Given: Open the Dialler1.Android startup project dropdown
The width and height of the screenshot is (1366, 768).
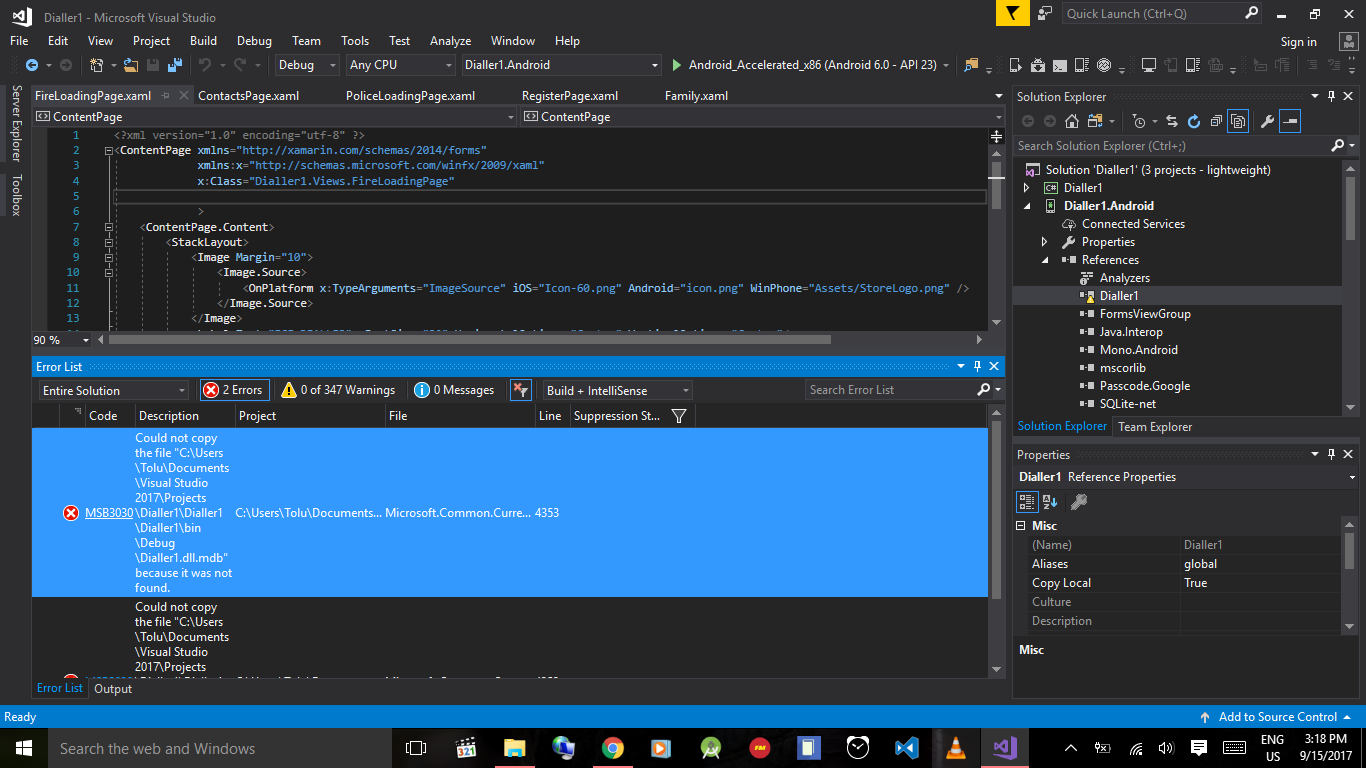Looking at the screenshot, I should (562, 65).
